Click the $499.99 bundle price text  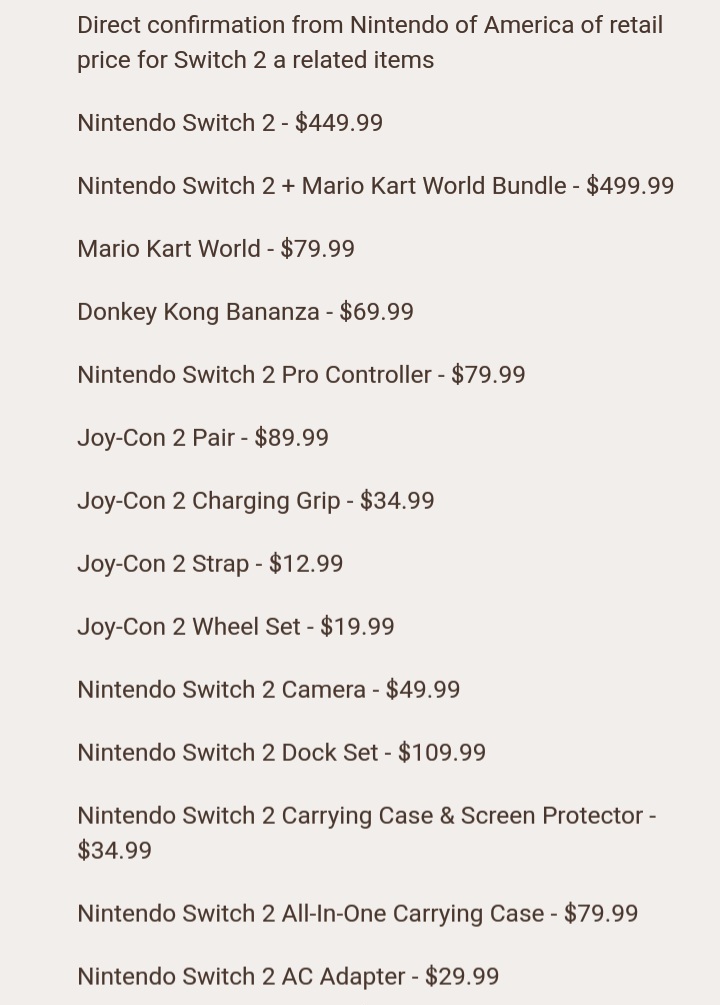(630, 185)
